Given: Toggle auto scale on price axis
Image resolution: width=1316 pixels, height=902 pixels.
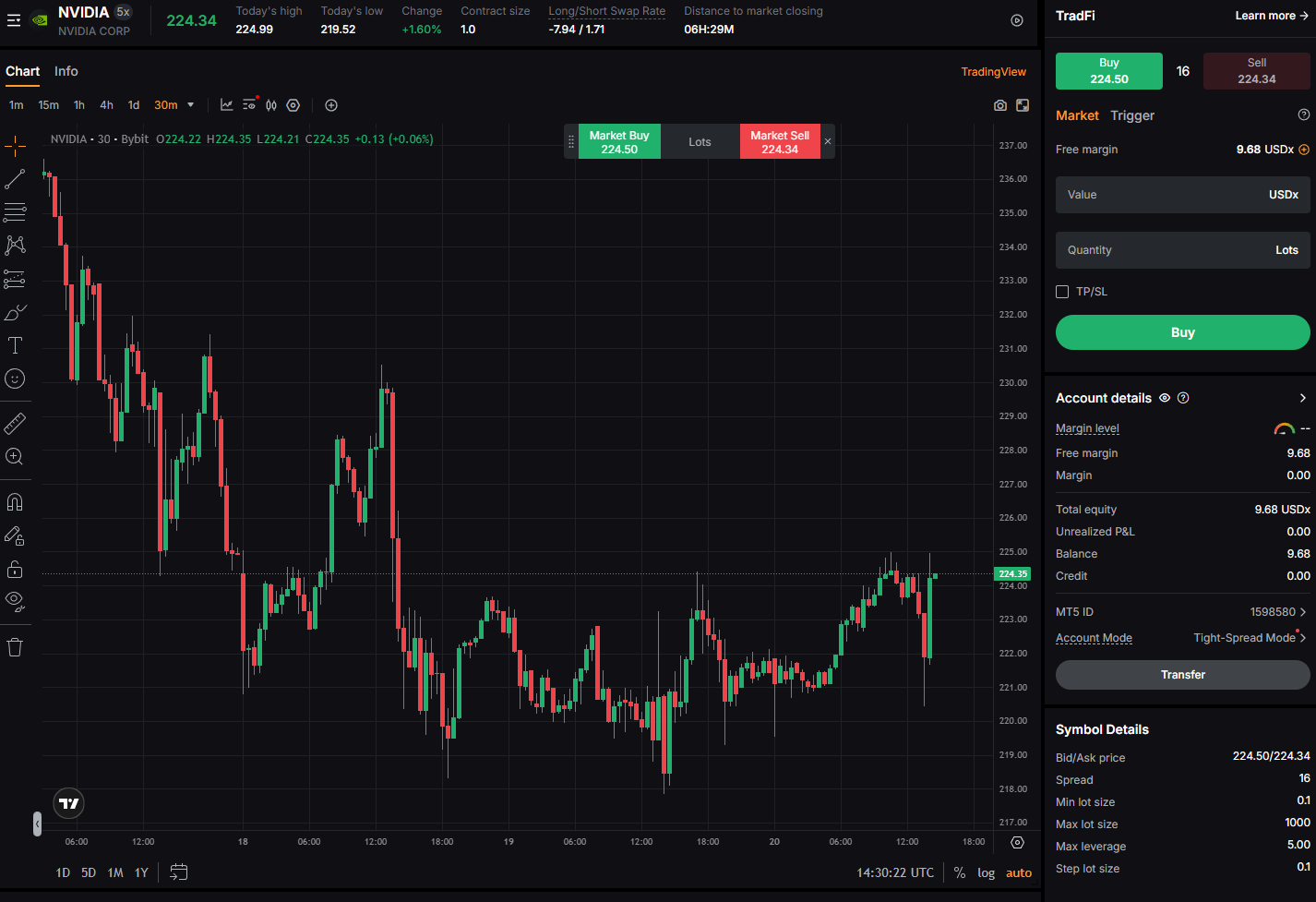Looking at the screenshot, I should click(1019, 872).
